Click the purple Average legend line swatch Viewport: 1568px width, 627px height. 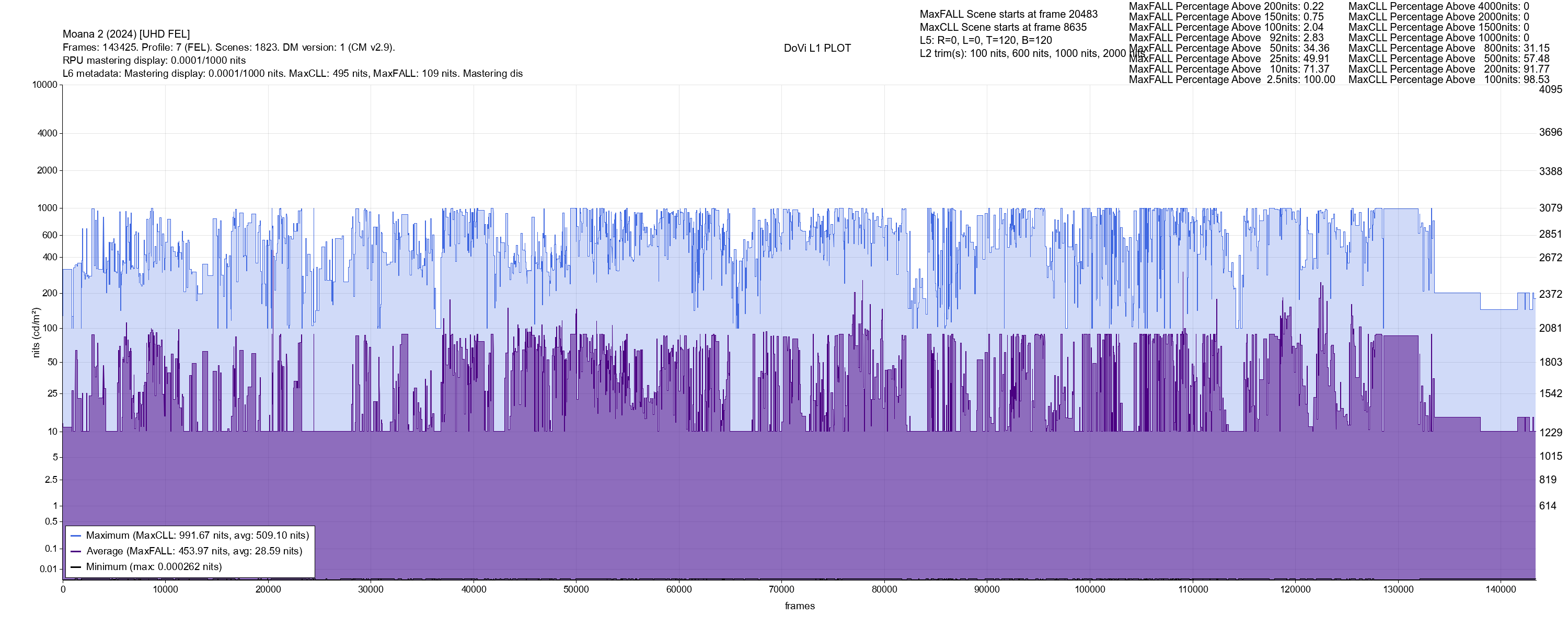pyautogui.click(x=76, y=552)
